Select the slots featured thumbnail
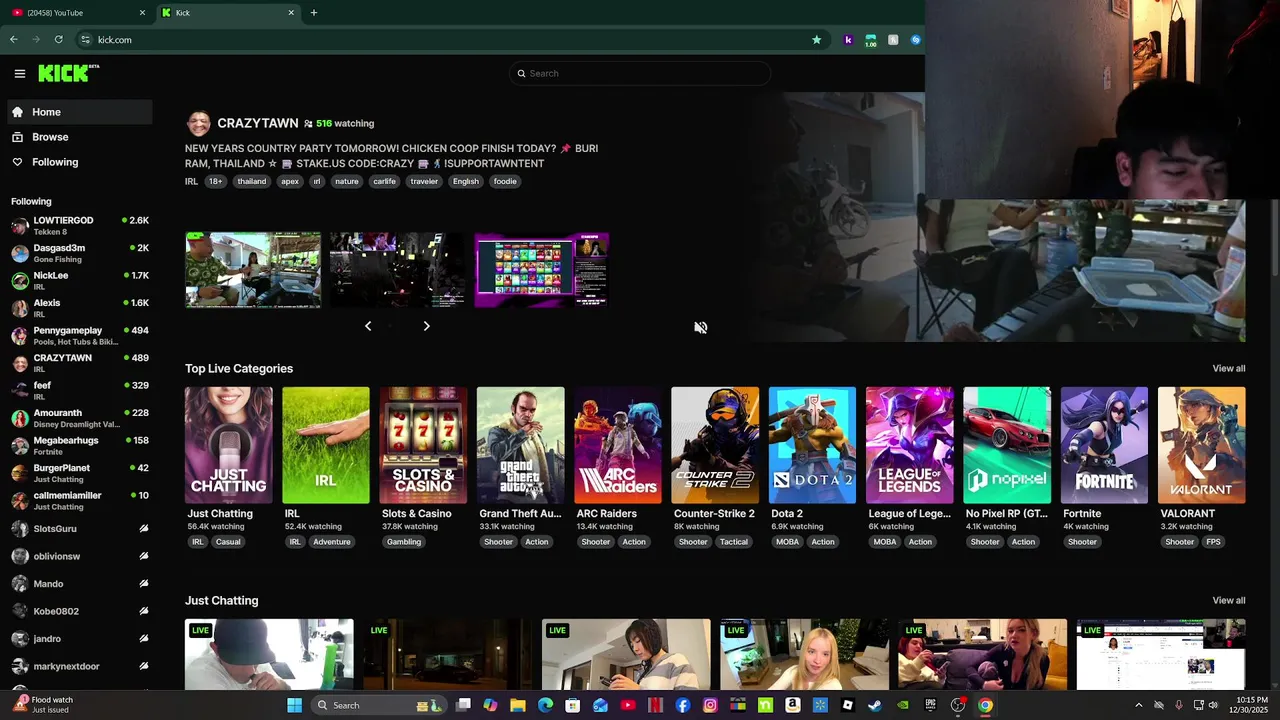Viewport: 1280px width, 720px height. 541,270
